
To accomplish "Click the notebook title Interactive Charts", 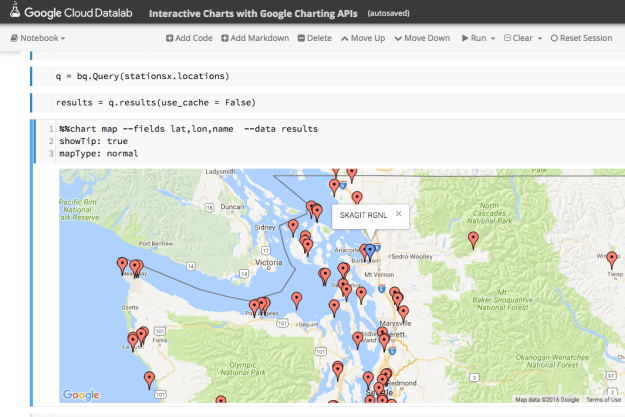I will click(253, 14).
